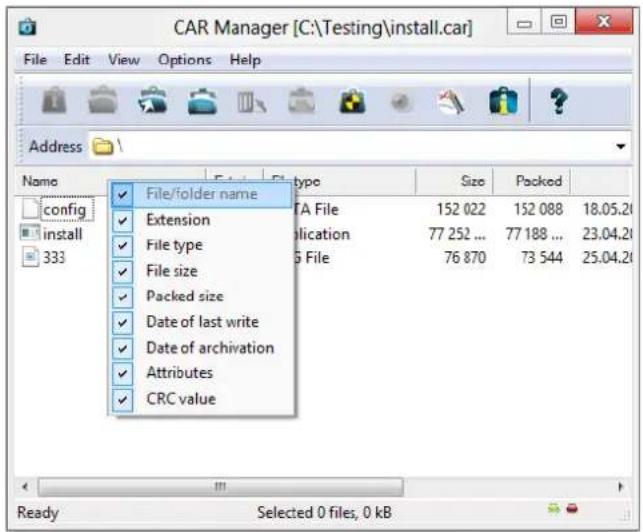Click size value 152 022

tap(461, 209)
